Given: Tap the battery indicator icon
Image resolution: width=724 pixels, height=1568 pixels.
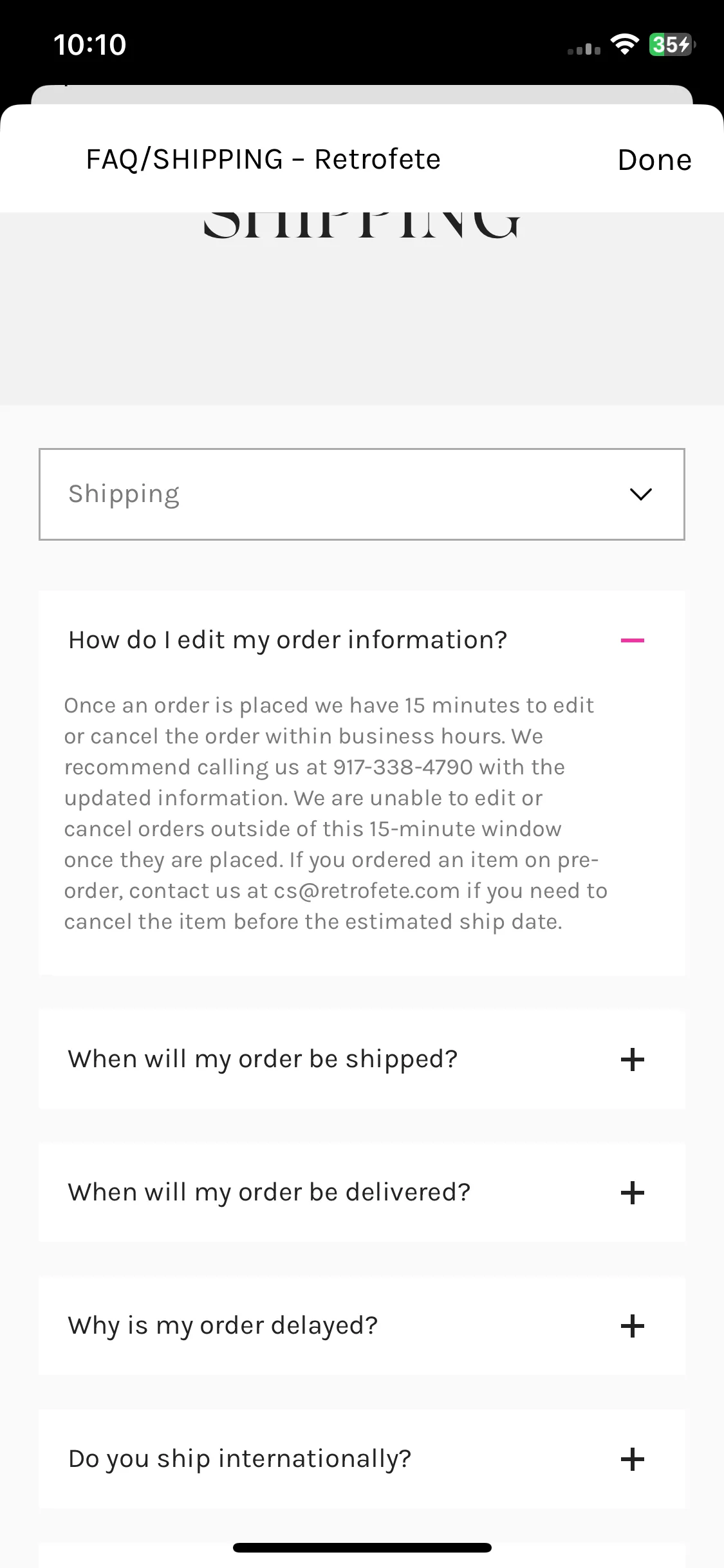Looking at the screenshot, I should pyautogui.click(x=672, y=44).
